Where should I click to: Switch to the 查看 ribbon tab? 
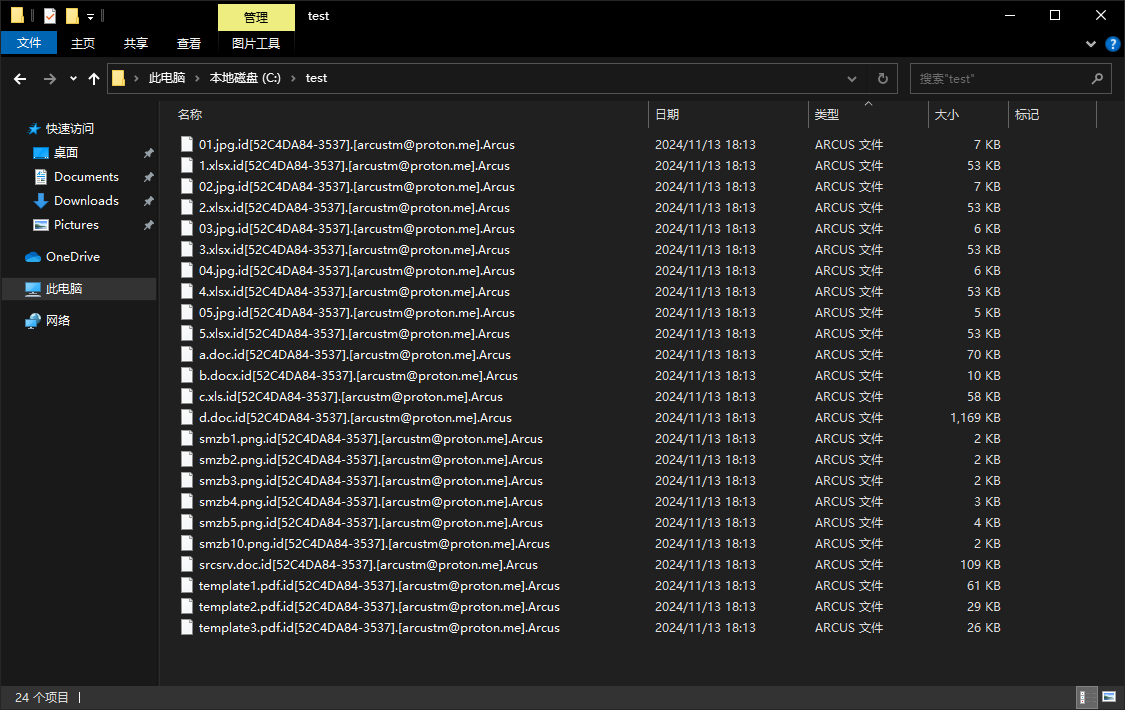pyautogui.click(x=189, y=43)
